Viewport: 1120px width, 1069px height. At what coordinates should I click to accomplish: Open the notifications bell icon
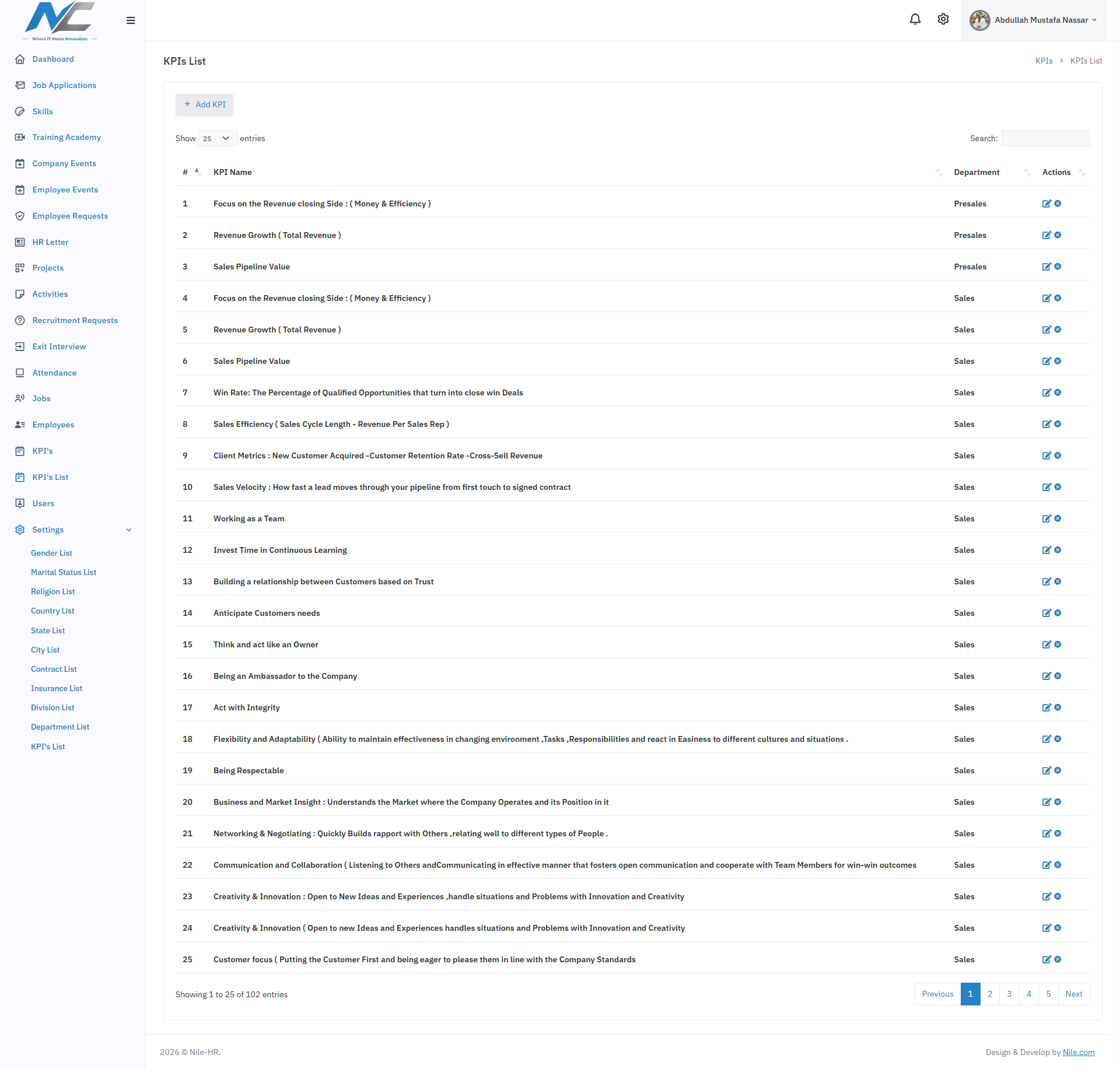915,19
